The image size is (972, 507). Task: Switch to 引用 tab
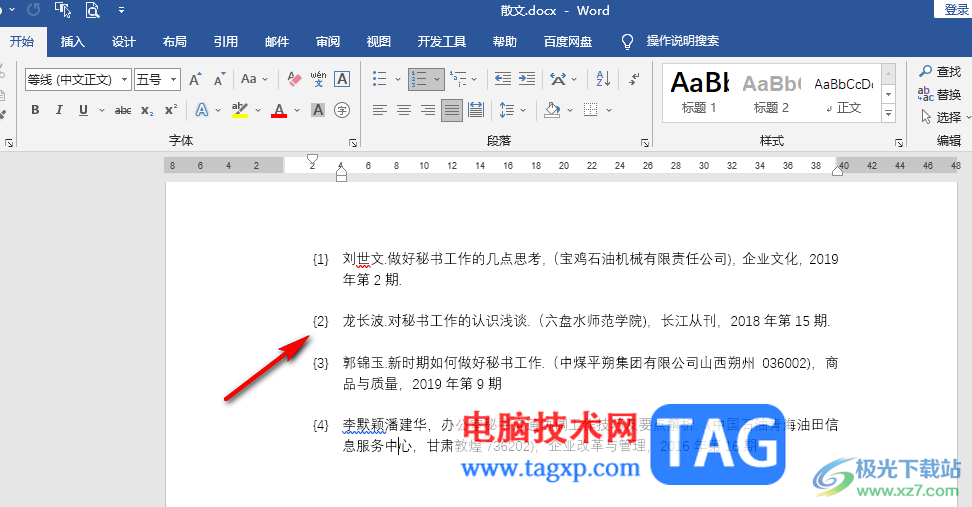pyautogui.click(x=226, y=42)
